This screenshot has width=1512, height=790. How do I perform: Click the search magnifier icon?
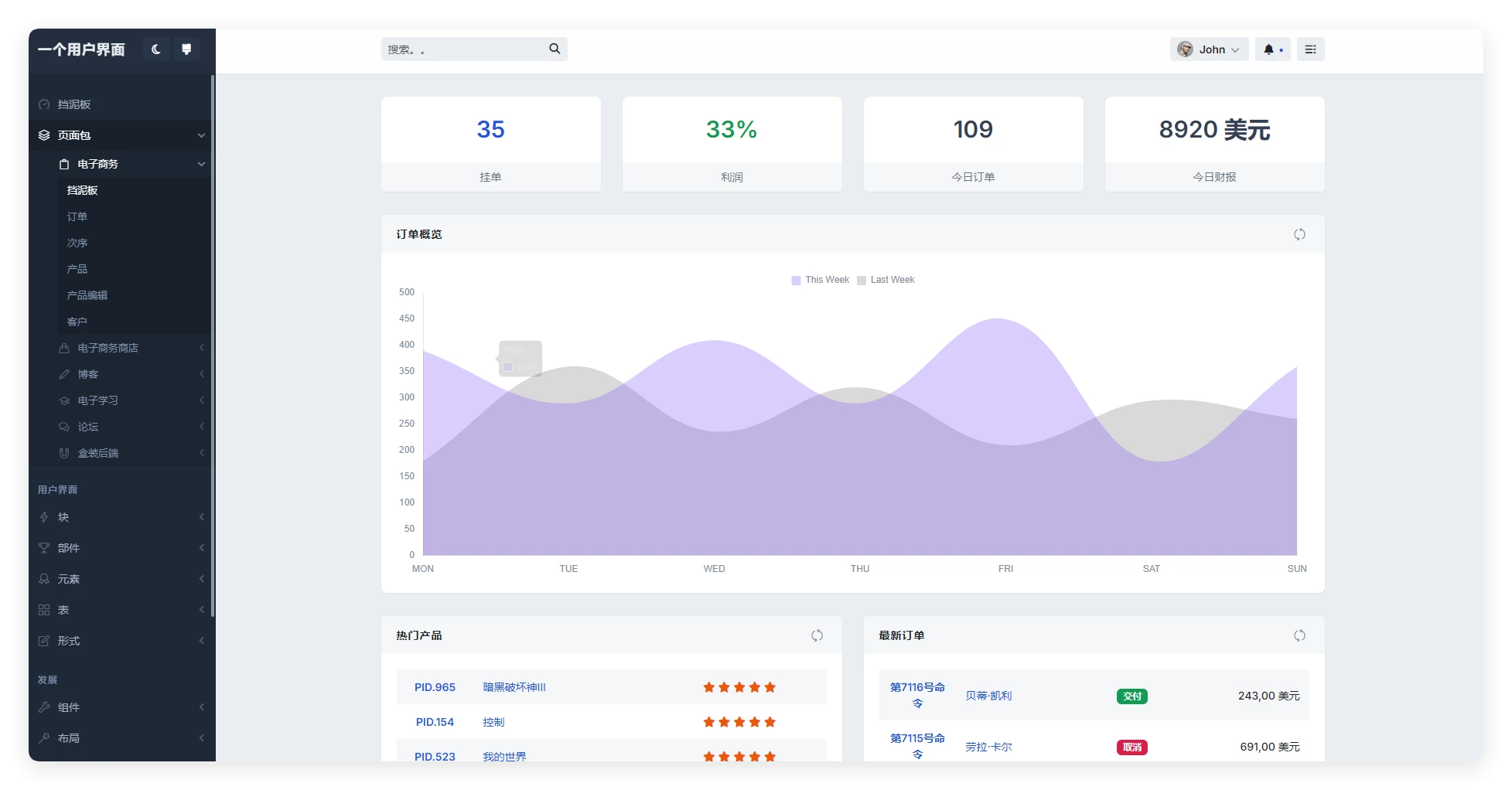(x=555, y=49)
